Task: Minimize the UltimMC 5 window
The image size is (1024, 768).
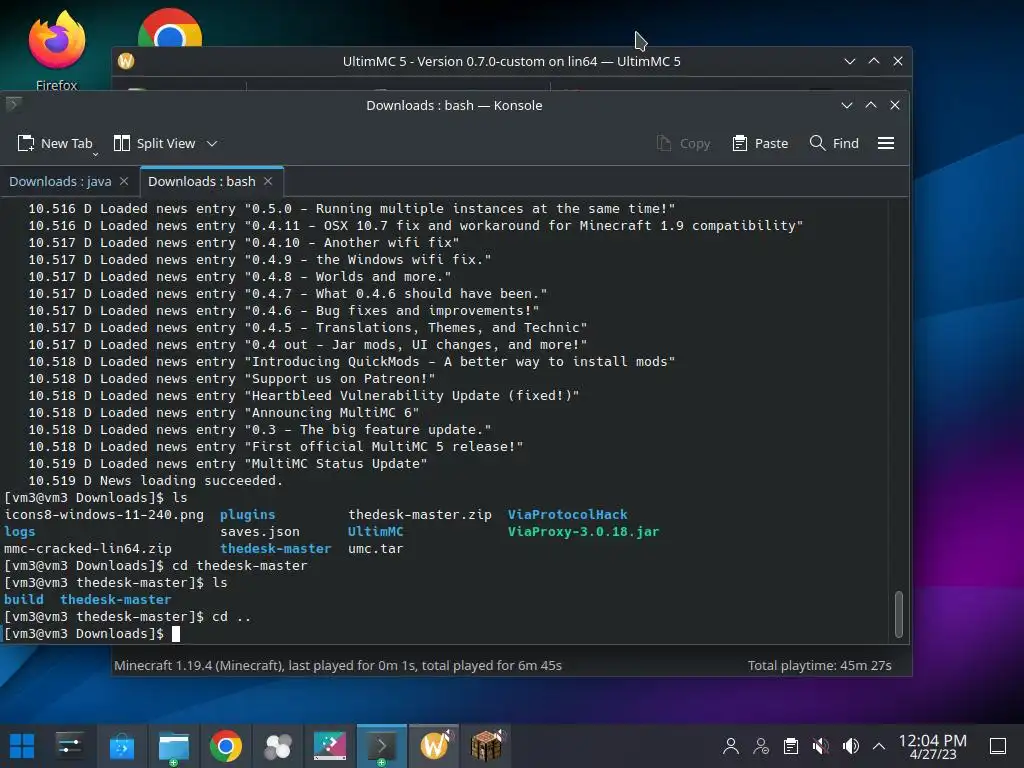Action: (850, 61)
